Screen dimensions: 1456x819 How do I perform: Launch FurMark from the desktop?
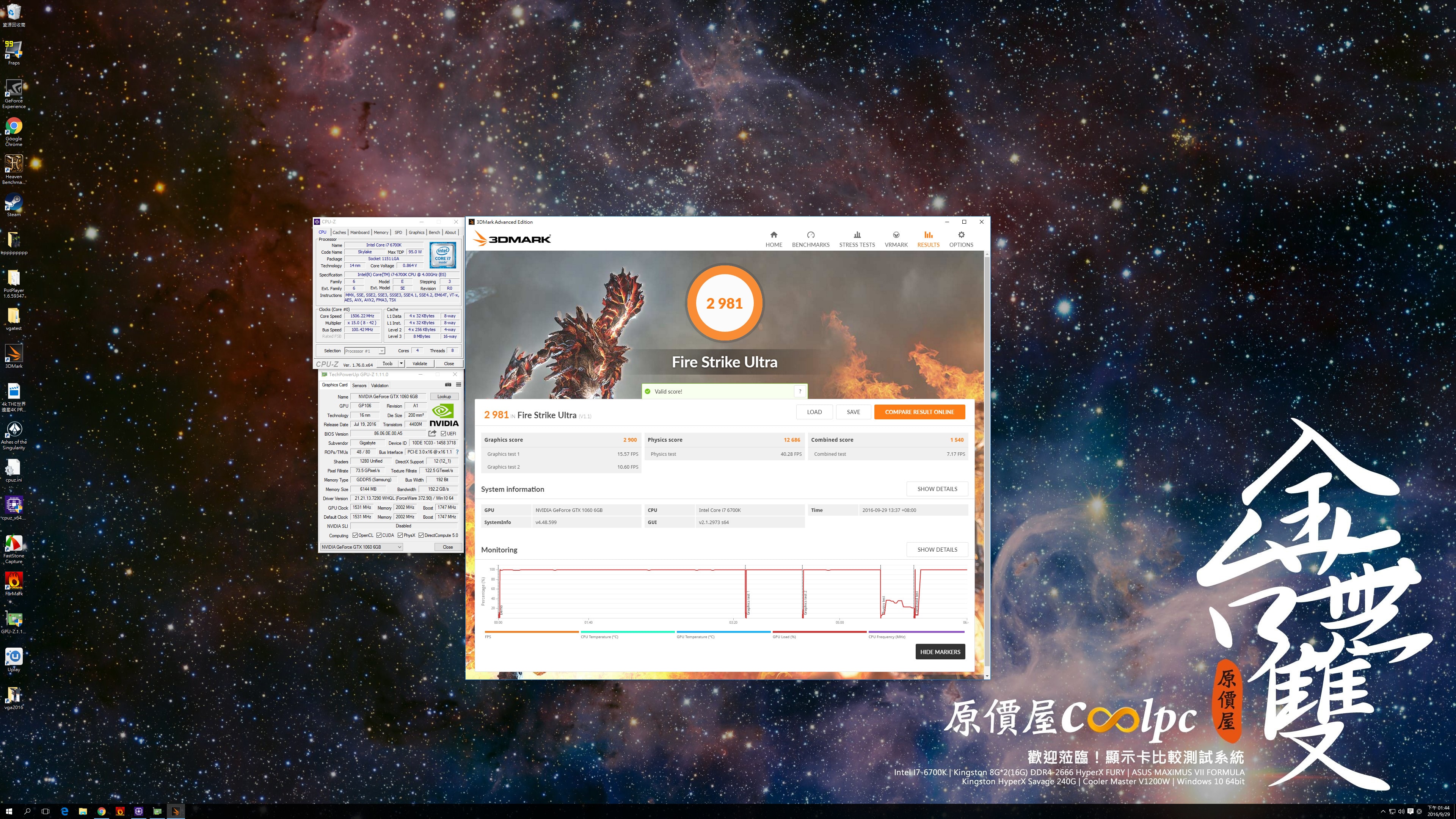click(x=14, y=584)
